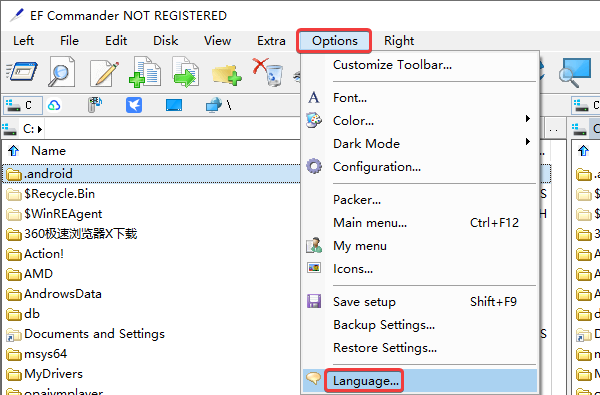The height and width of the screenshot is (395, 600).
Task: Select drive C button in left panel
Action: [23, 105]
